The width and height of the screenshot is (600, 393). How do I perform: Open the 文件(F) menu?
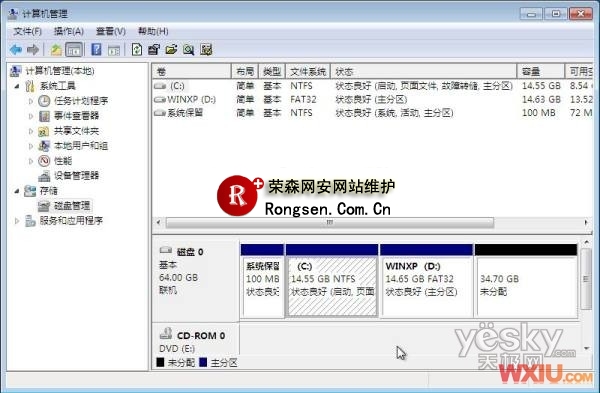pyautogui.click(x=27, y=31)
